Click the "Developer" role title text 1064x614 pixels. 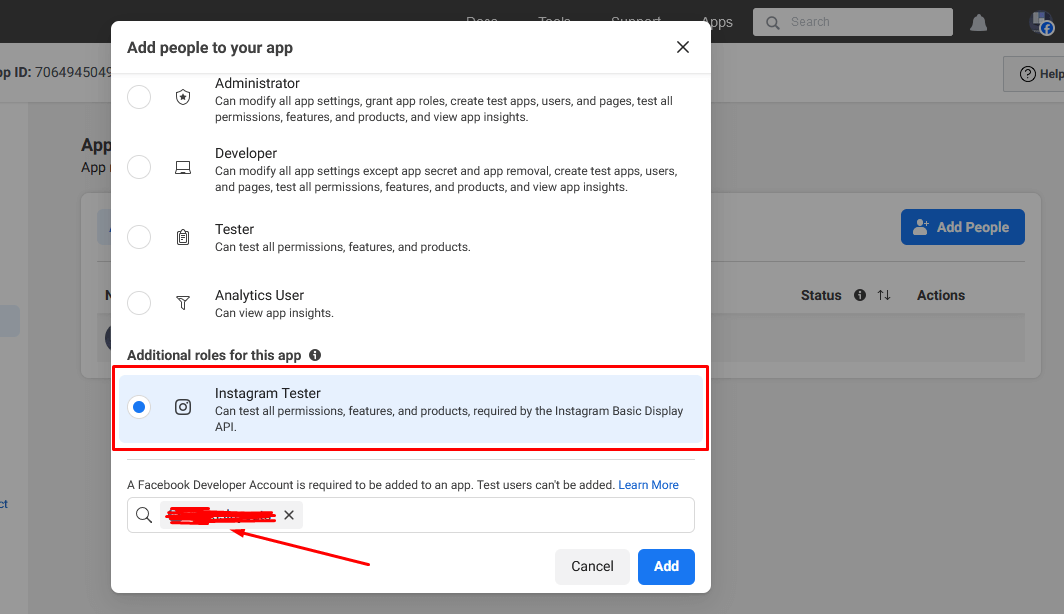[246, 153]
